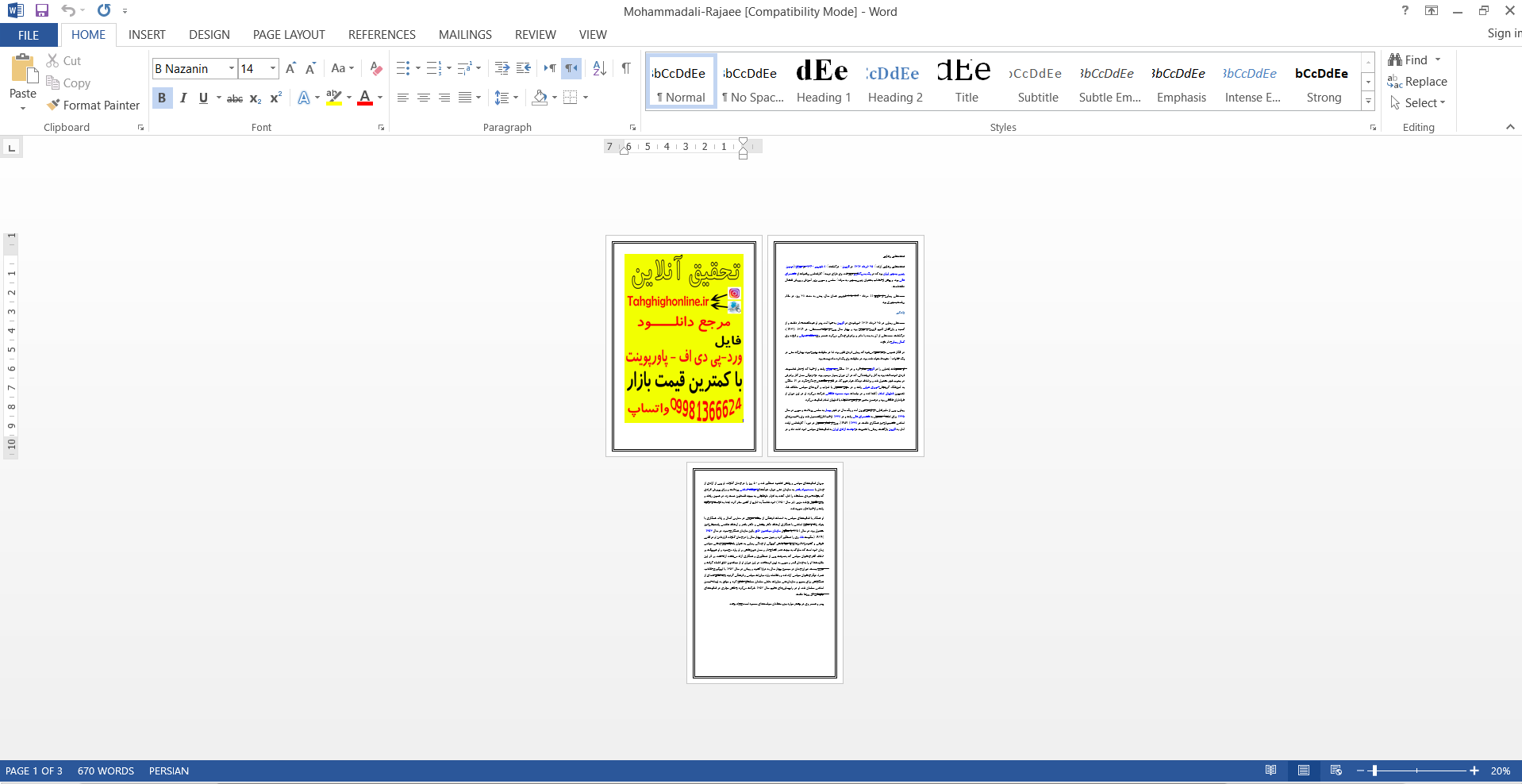
Task: Click zoom in plus button
Action: [x=1474, y=771]
